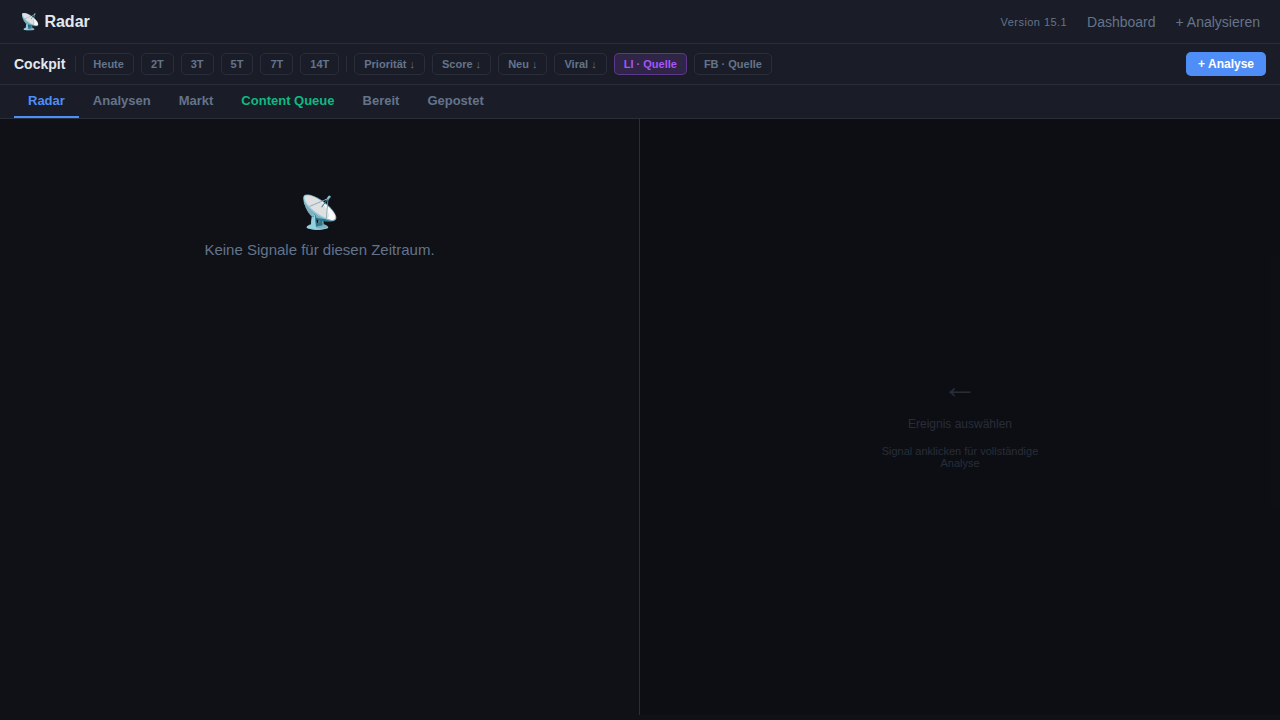The width and height of the screenshot is (1280, 720).
Task: Click the 'Ereignis auswählen' placeholder text
Action: click(960, 424)
